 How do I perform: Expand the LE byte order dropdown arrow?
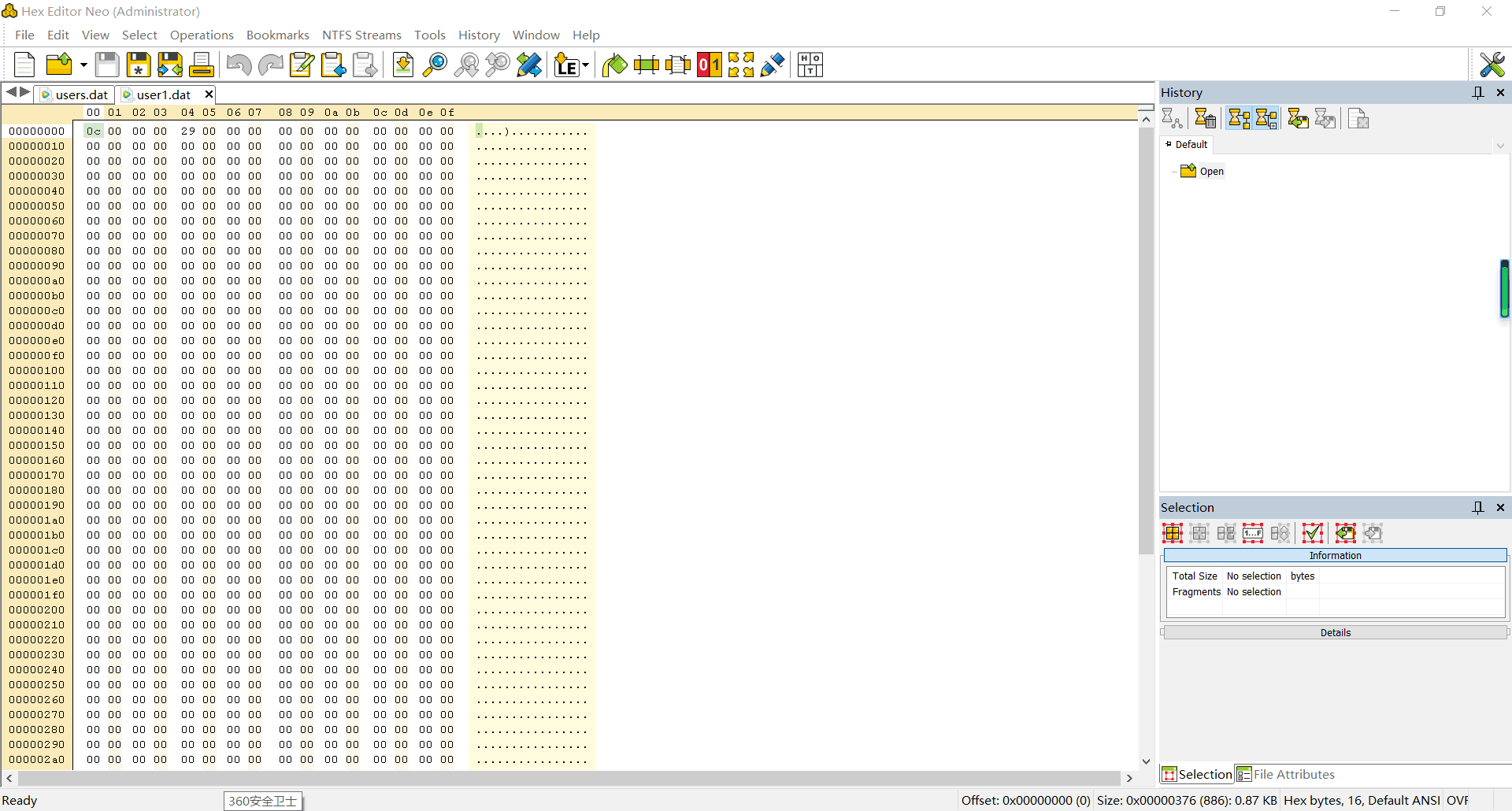tap(585, 65)
